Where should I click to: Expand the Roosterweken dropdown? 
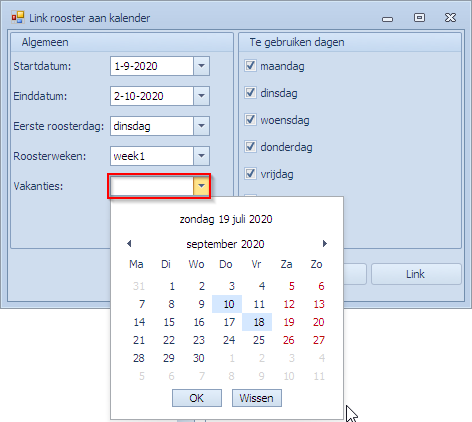[x=201, y=156]
